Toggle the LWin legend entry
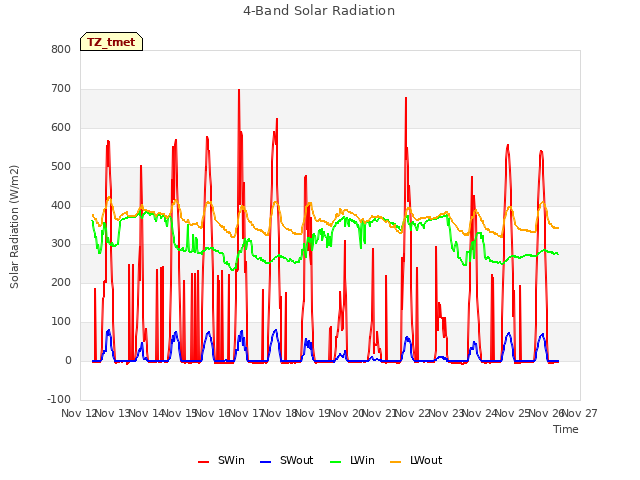Screen dimensions: 640x480 (352, 460)
